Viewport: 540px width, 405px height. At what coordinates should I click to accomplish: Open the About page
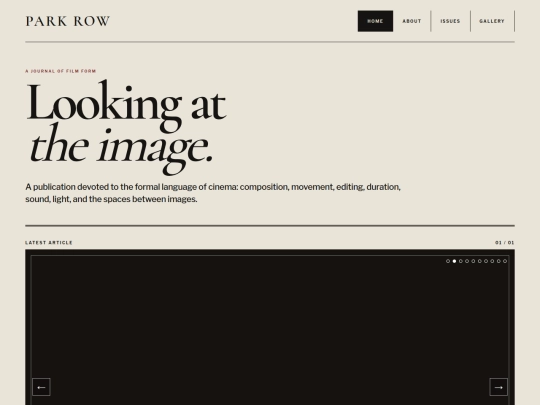click(412, 21)
